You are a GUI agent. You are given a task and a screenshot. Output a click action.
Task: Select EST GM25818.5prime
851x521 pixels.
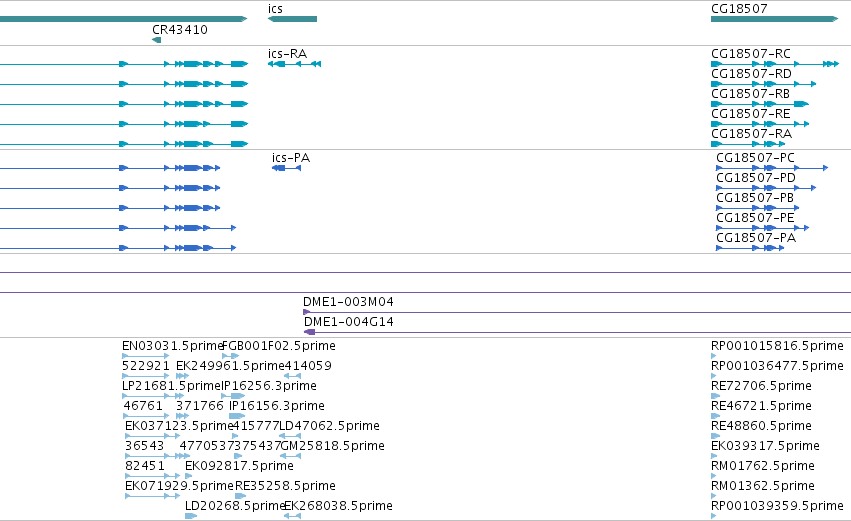point(333,446)
